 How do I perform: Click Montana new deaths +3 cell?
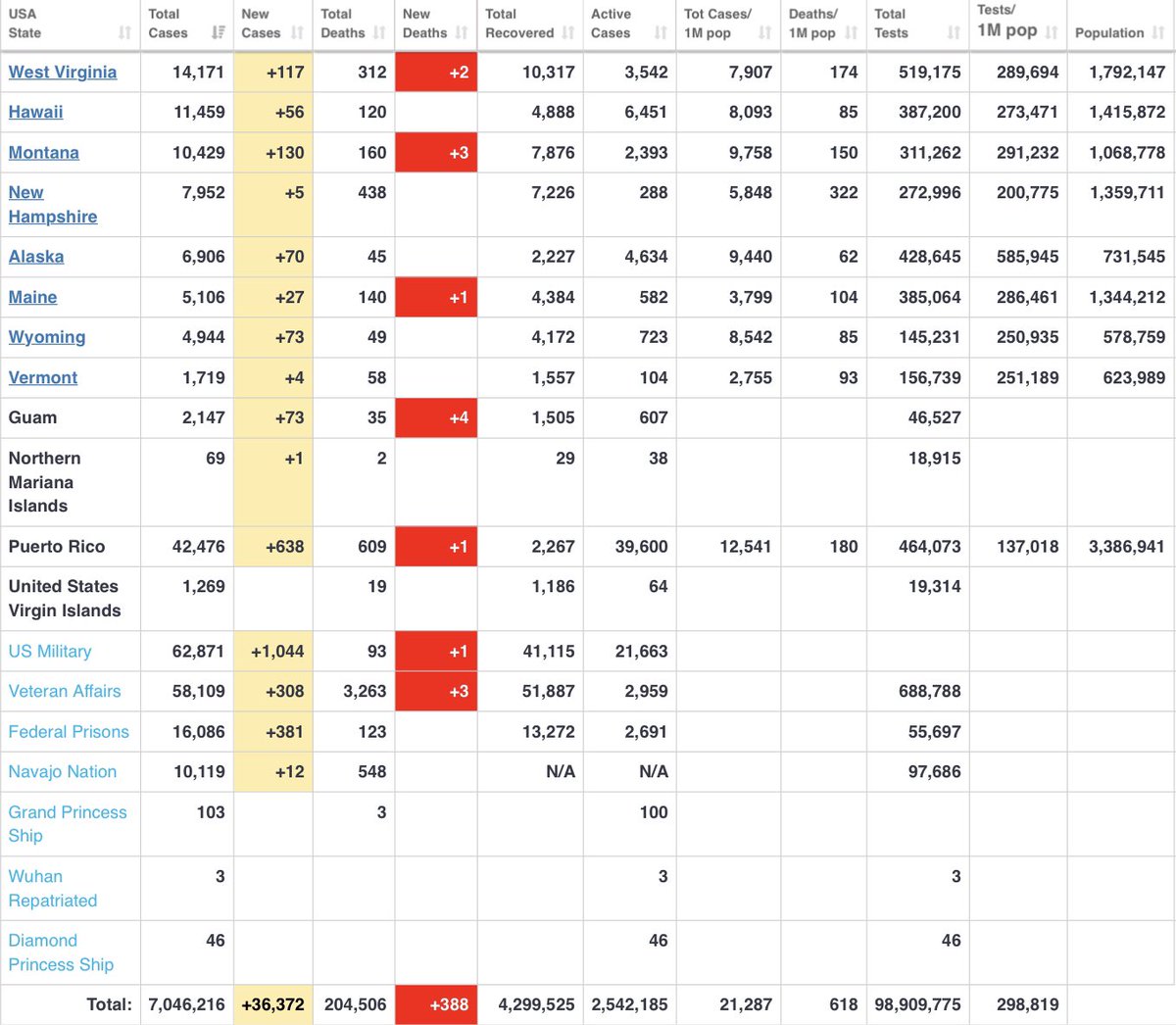436,152
